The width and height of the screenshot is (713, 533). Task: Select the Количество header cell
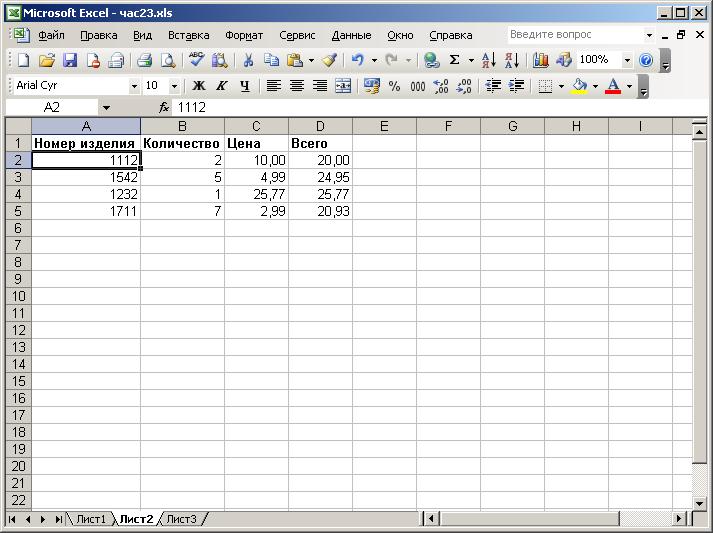[x=182, y=143]
